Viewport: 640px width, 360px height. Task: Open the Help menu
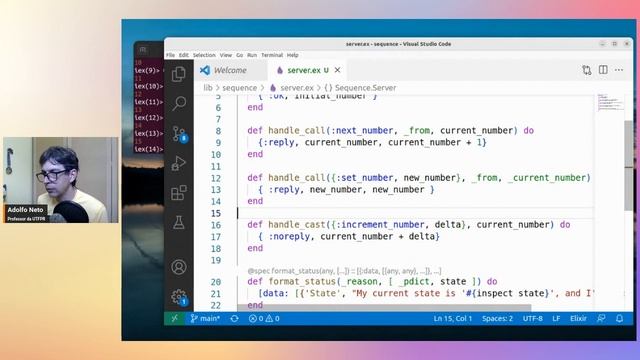tap(292, 55)
